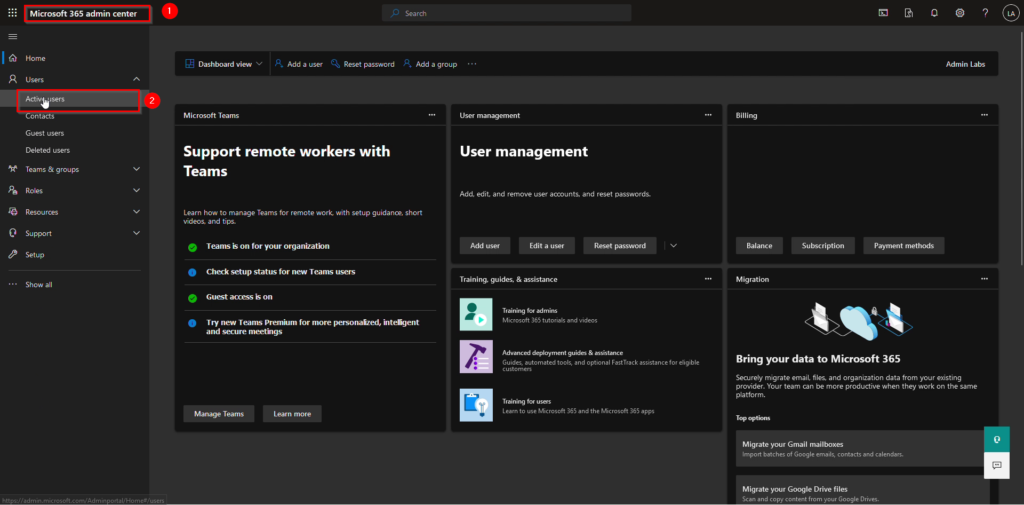Click Try new Teams Premium item
1024x505 pixels.
coord(313,327)
